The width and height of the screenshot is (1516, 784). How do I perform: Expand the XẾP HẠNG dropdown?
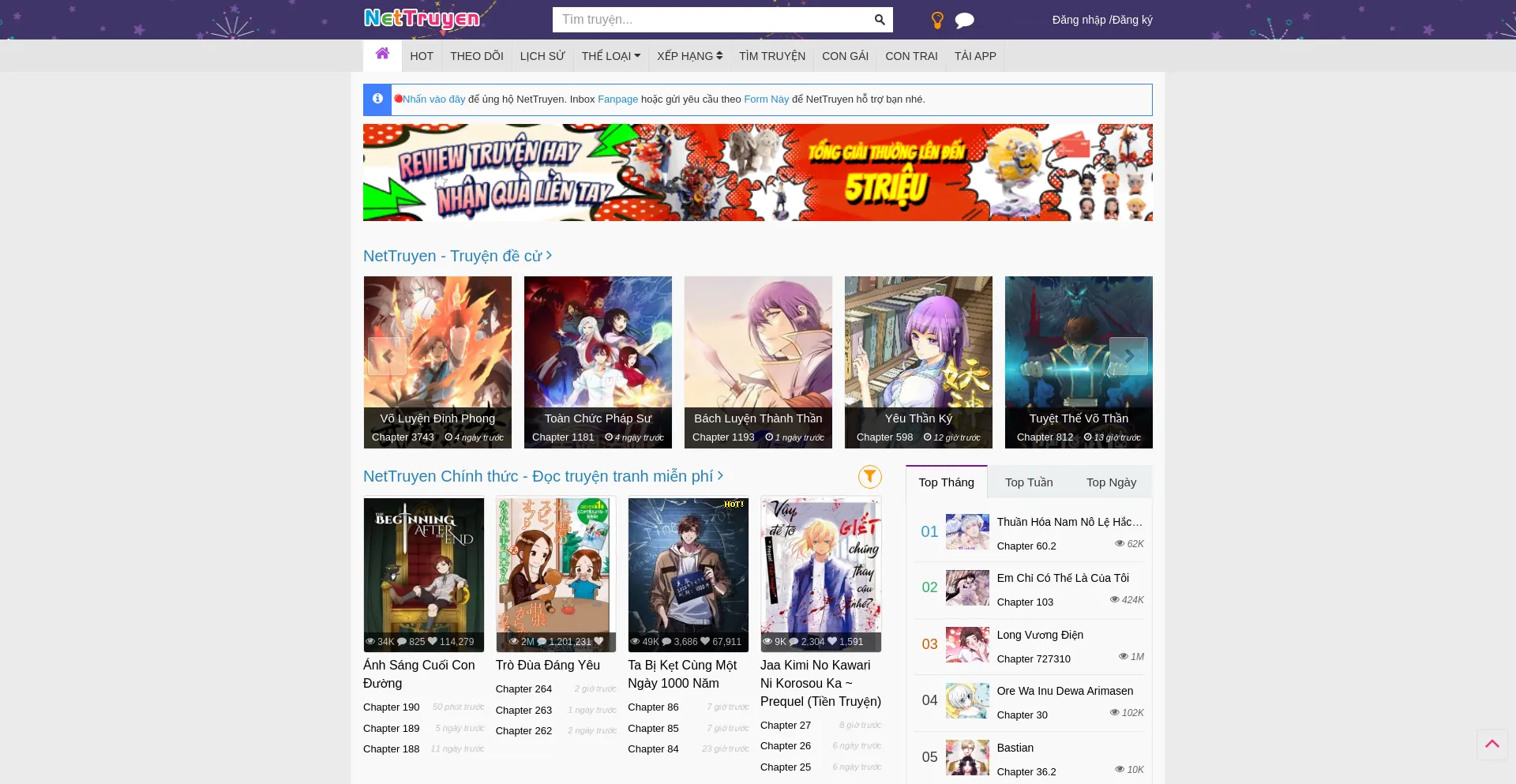[x=690, y=56]
